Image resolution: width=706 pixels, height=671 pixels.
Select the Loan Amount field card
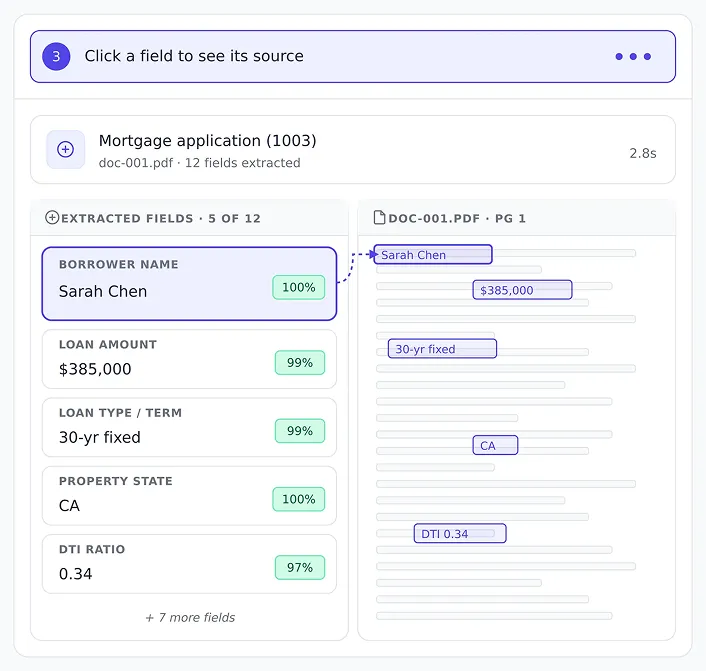coord(189,359)
